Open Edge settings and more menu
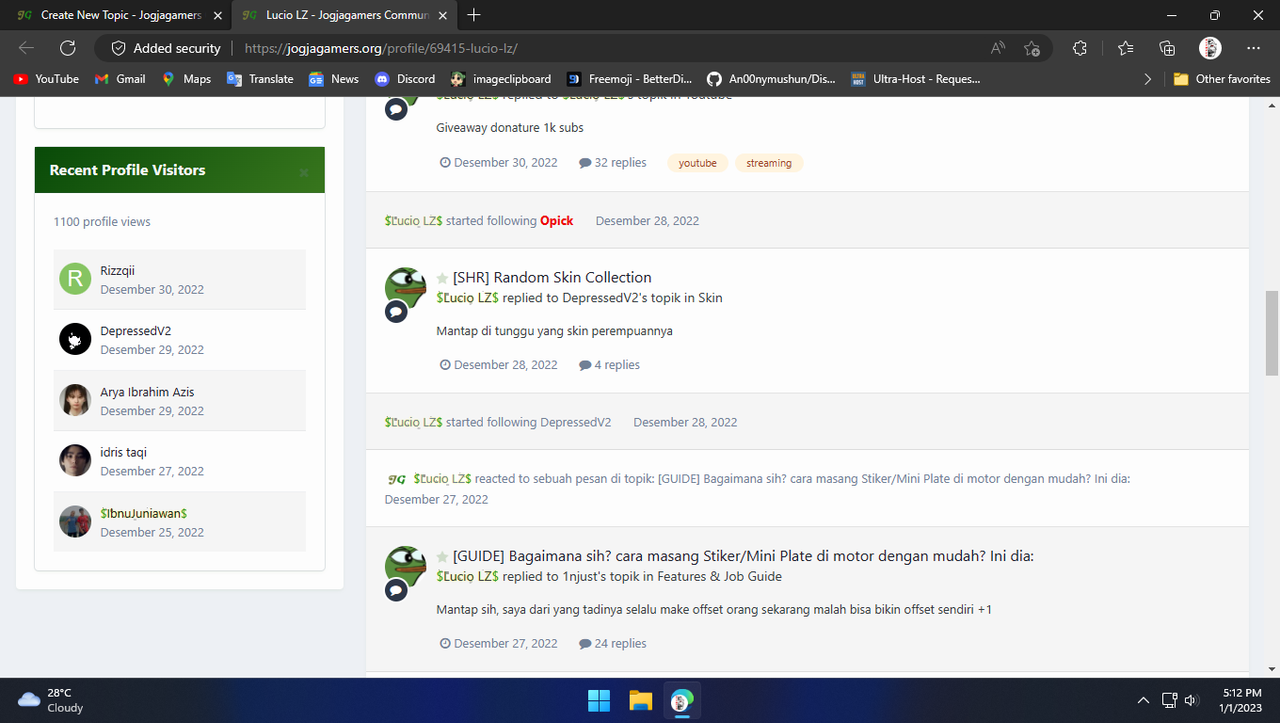Screen dimensions: 1280x723 (1253, 48)
